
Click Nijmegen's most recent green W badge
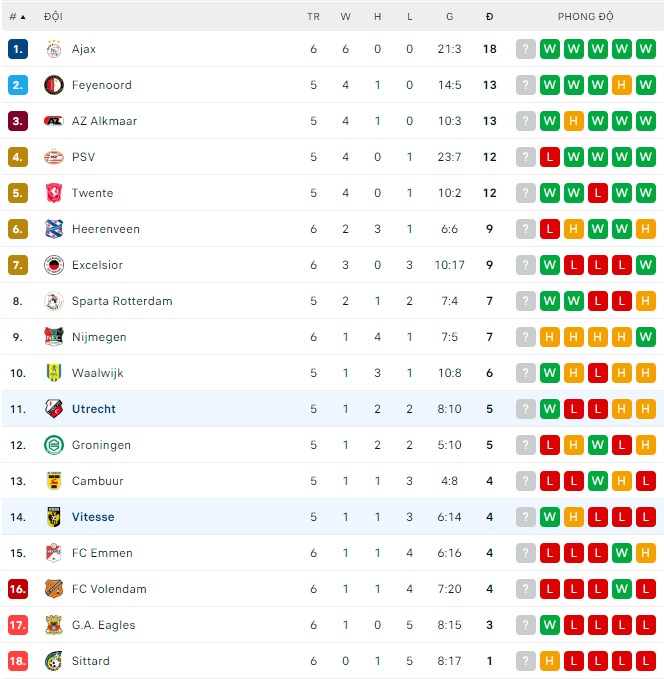click(x=646, y=337)
